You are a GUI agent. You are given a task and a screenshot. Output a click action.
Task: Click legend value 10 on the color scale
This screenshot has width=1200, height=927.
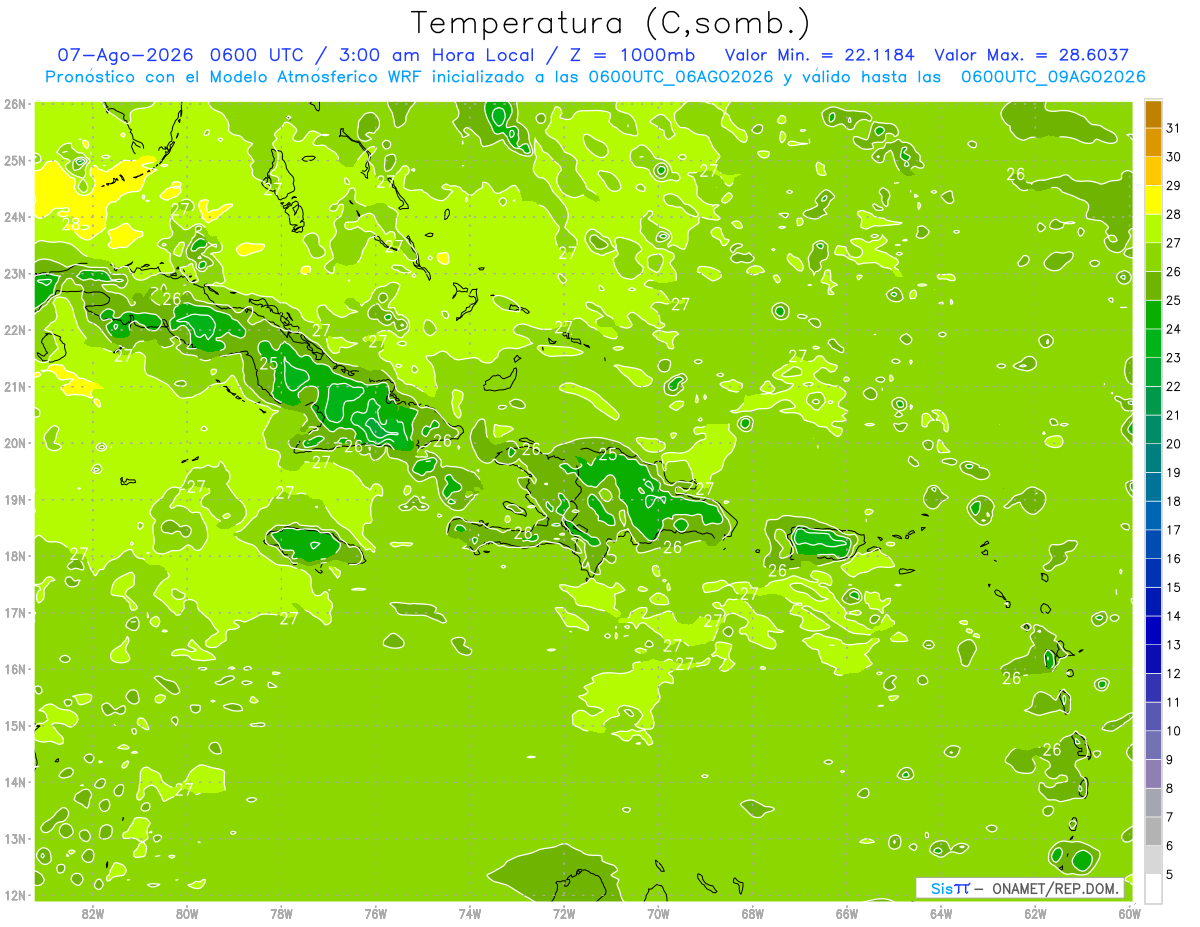point(1173,731)
